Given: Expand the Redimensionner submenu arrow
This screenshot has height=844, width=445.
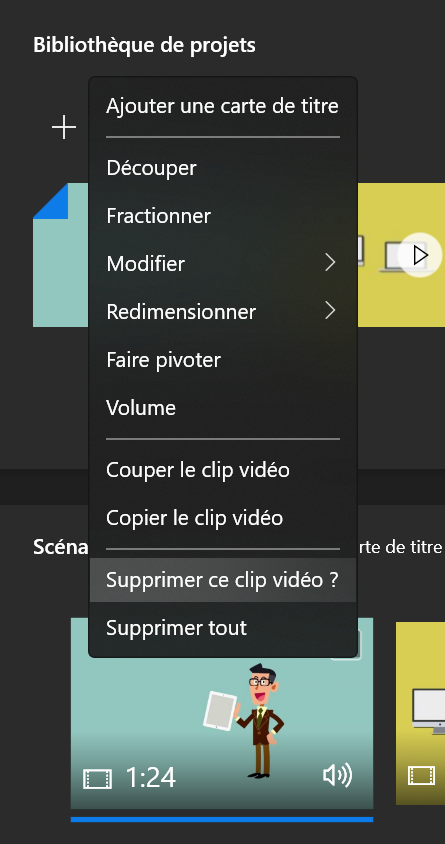Looking at the screenshot, I should [330, 311].
